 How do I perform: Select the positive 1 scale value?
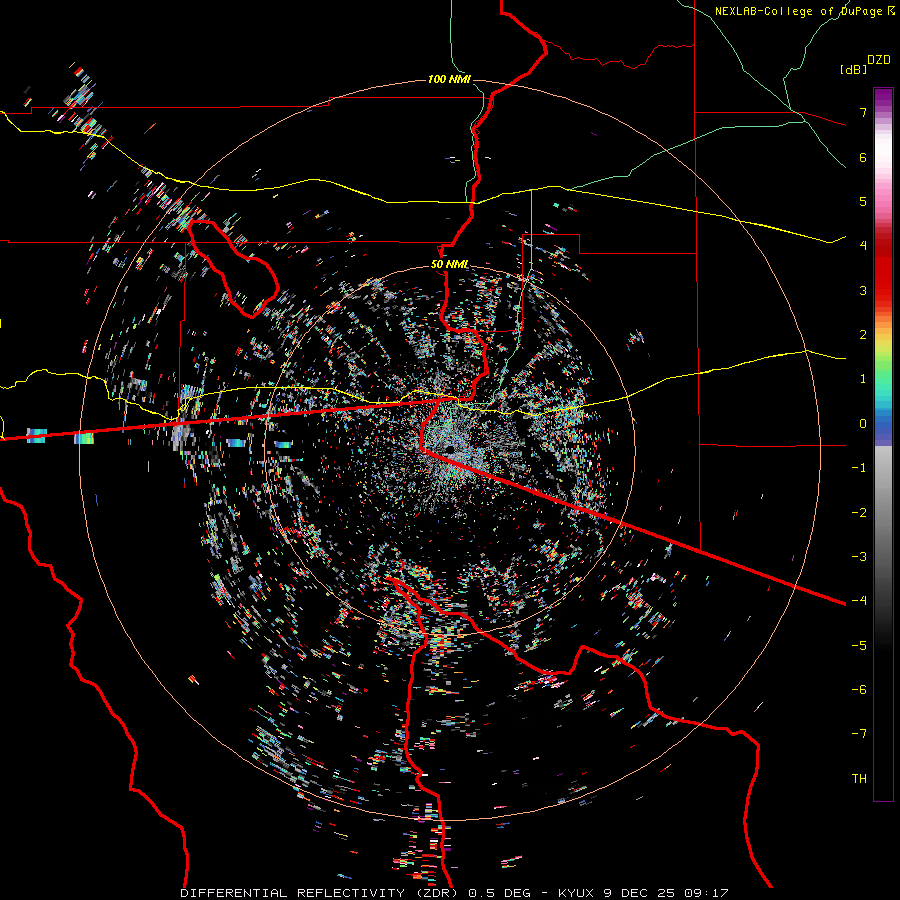[863, 379]
